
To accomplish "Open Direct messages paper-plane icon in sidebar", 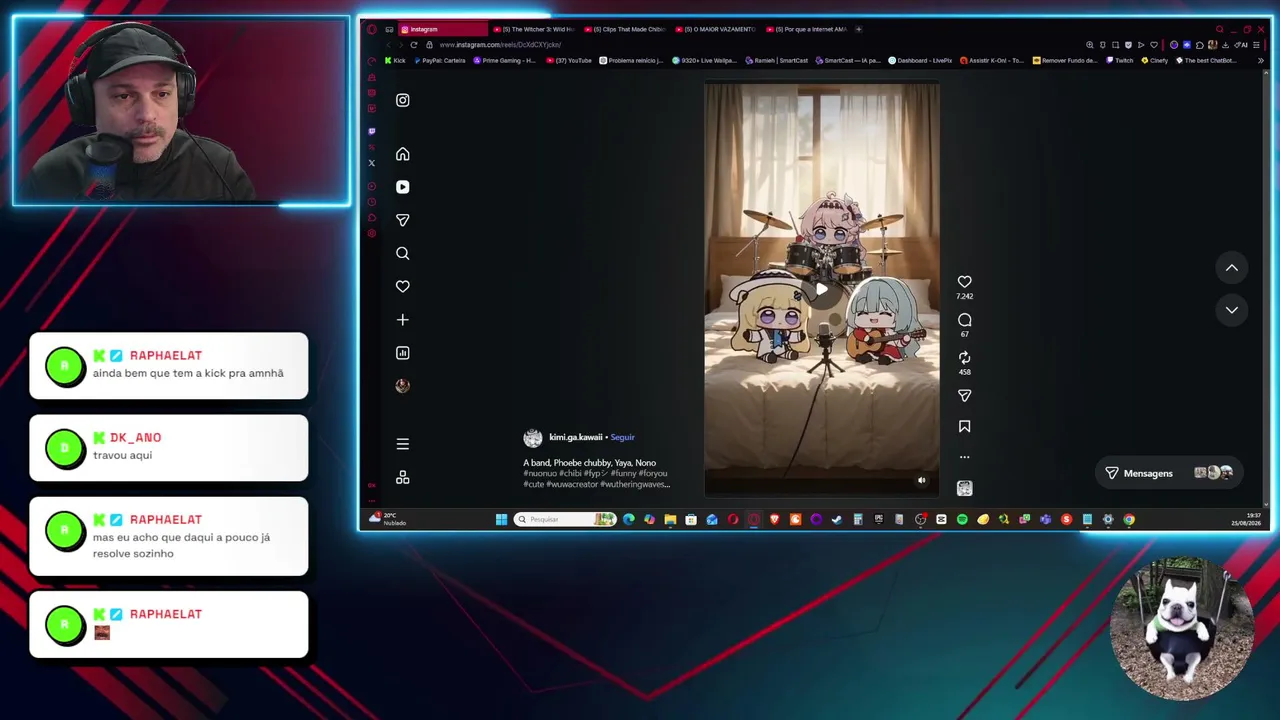I will coord(402,220).
